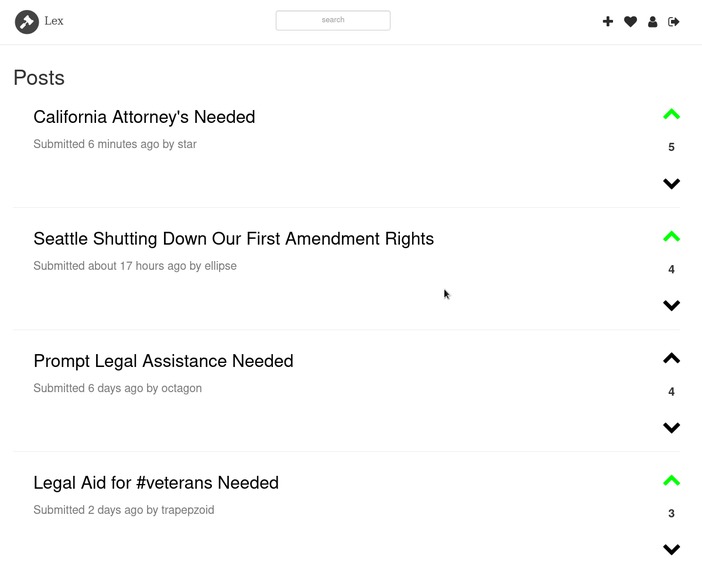Create a new post with plus icon
This screenshot has width=702, height=573.
pos(608,21)
